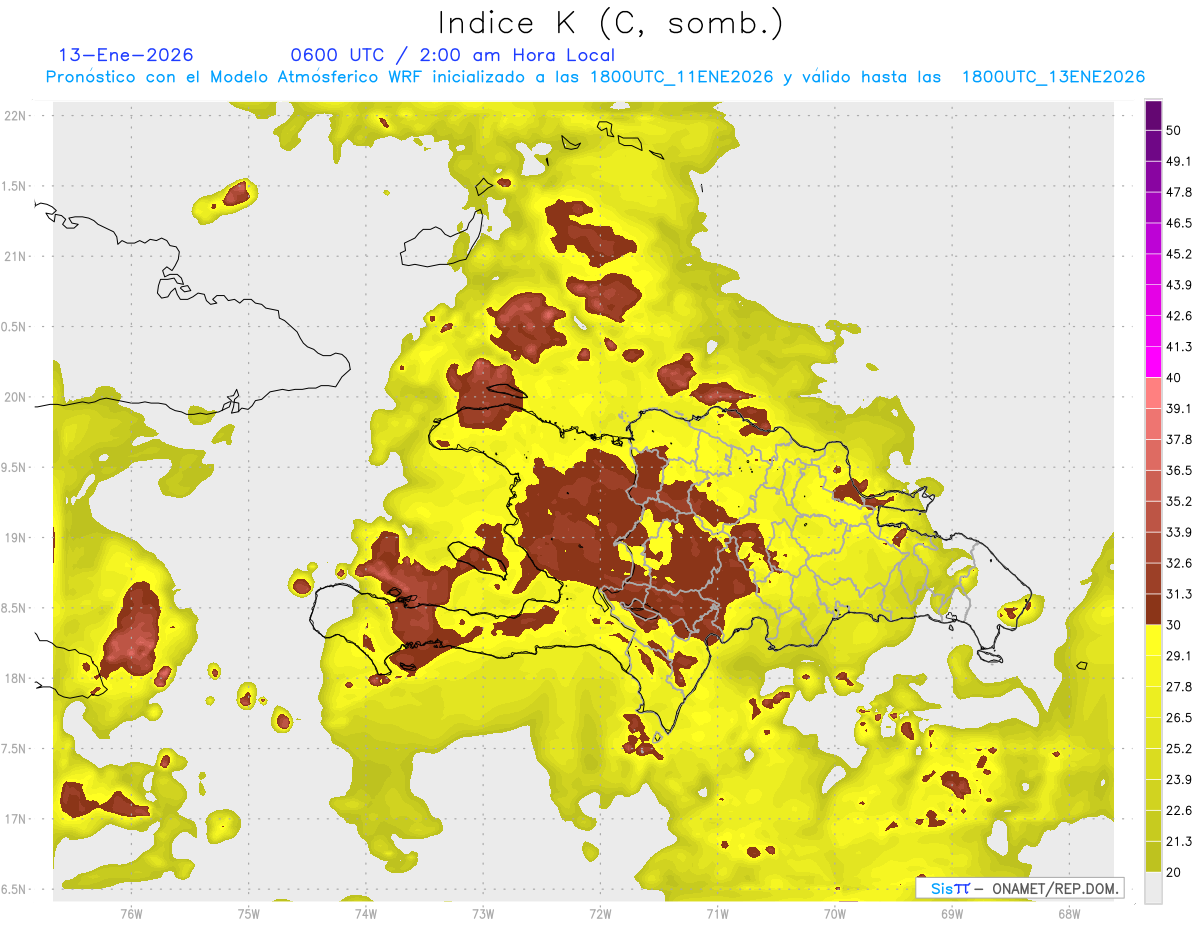Click the 'SisTT - ONAMET/REP.DOM.' credit box

[1019, 888]
